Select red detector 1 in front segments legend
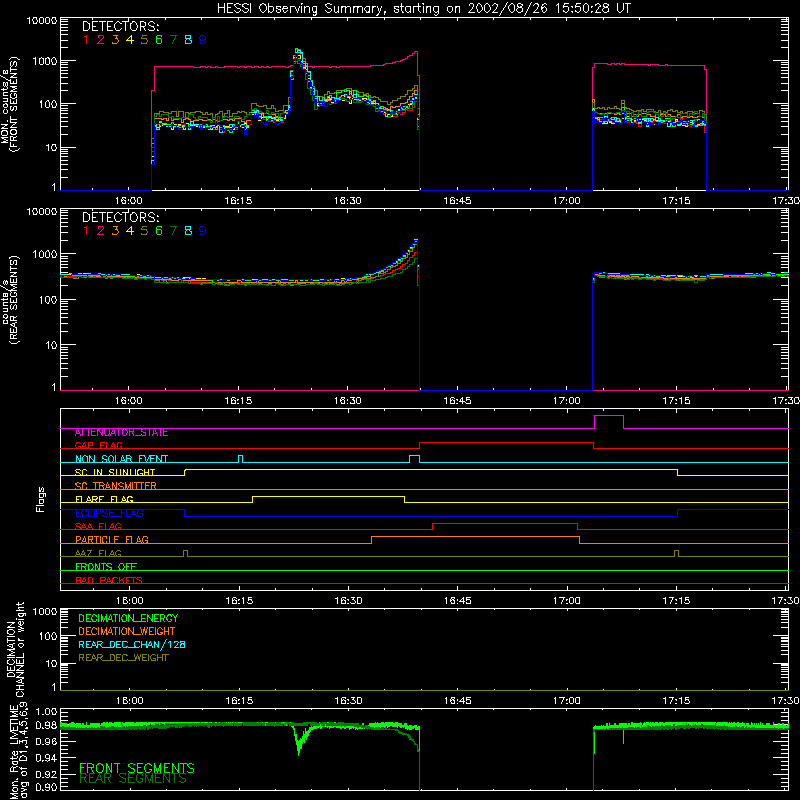This screenshot has height=800, width=800. [x=86, y=40]
